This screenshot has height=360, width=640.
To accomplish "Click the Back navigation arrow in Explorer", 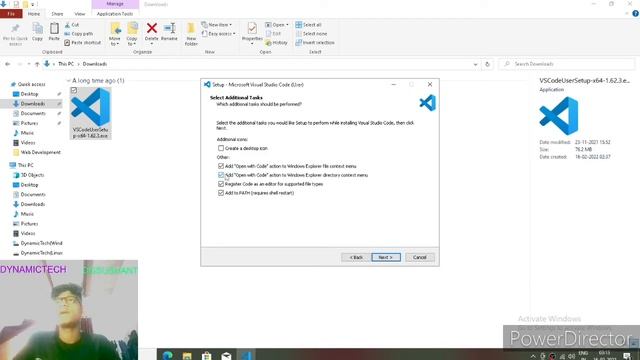I will [x=8, y=64].
